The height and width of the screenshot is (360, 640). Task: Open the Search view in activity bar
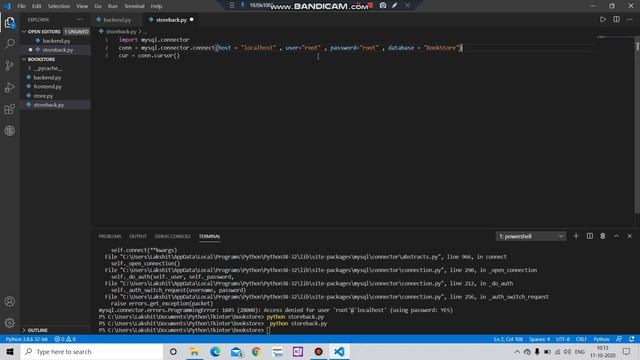(x=10, y=44)
